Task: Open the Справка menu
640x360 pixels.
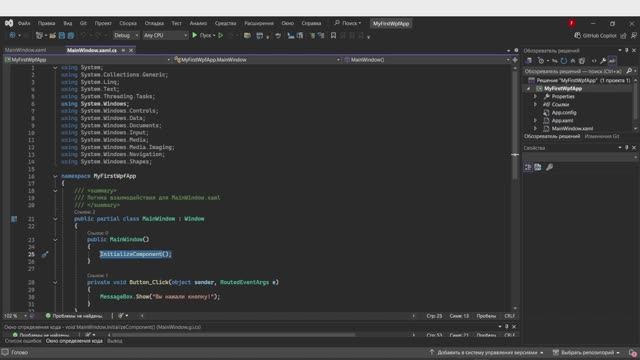Action: pyautogui.click(x=311, y=23)
